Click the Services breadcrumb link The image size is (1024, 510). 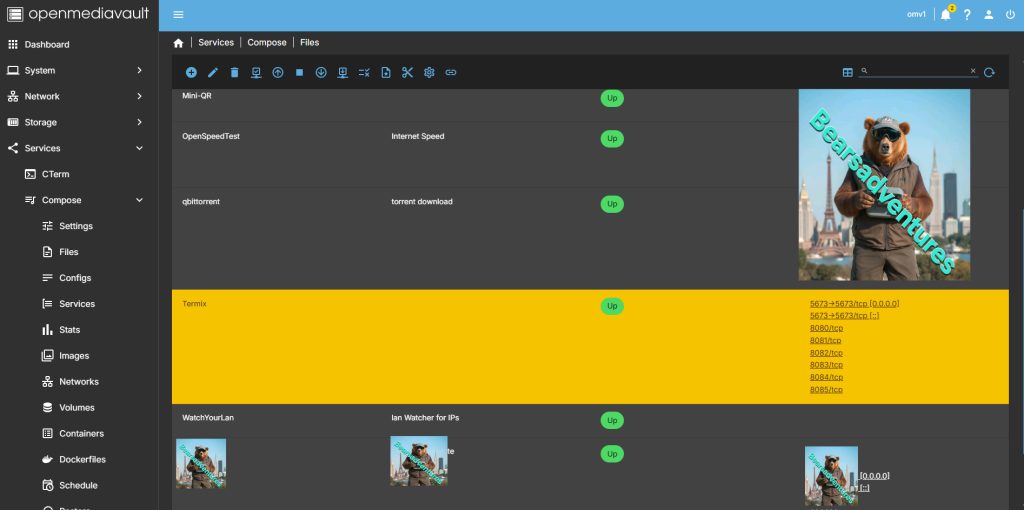point(216,43)
